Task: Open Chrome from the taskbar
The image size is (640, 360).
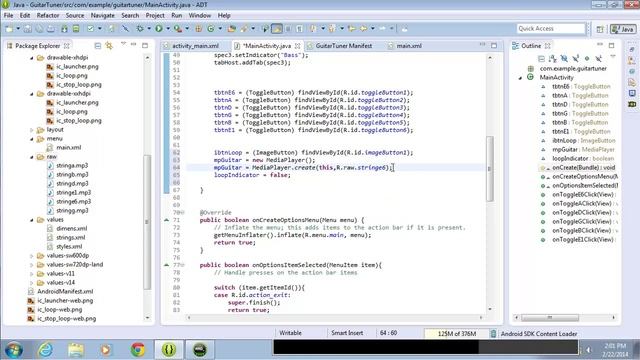Action: pyautogui.click(x=138, y=350)
